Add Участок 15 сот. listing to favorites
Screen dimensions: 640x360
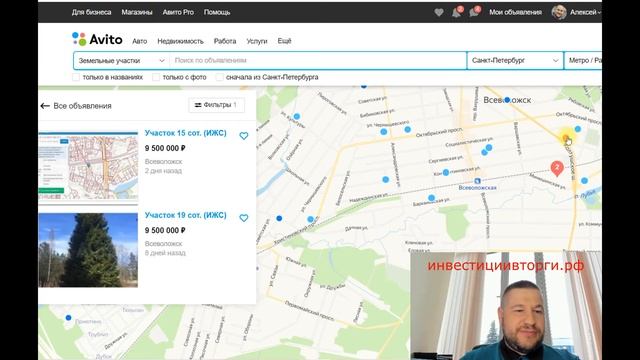click(x=244, y=136)
